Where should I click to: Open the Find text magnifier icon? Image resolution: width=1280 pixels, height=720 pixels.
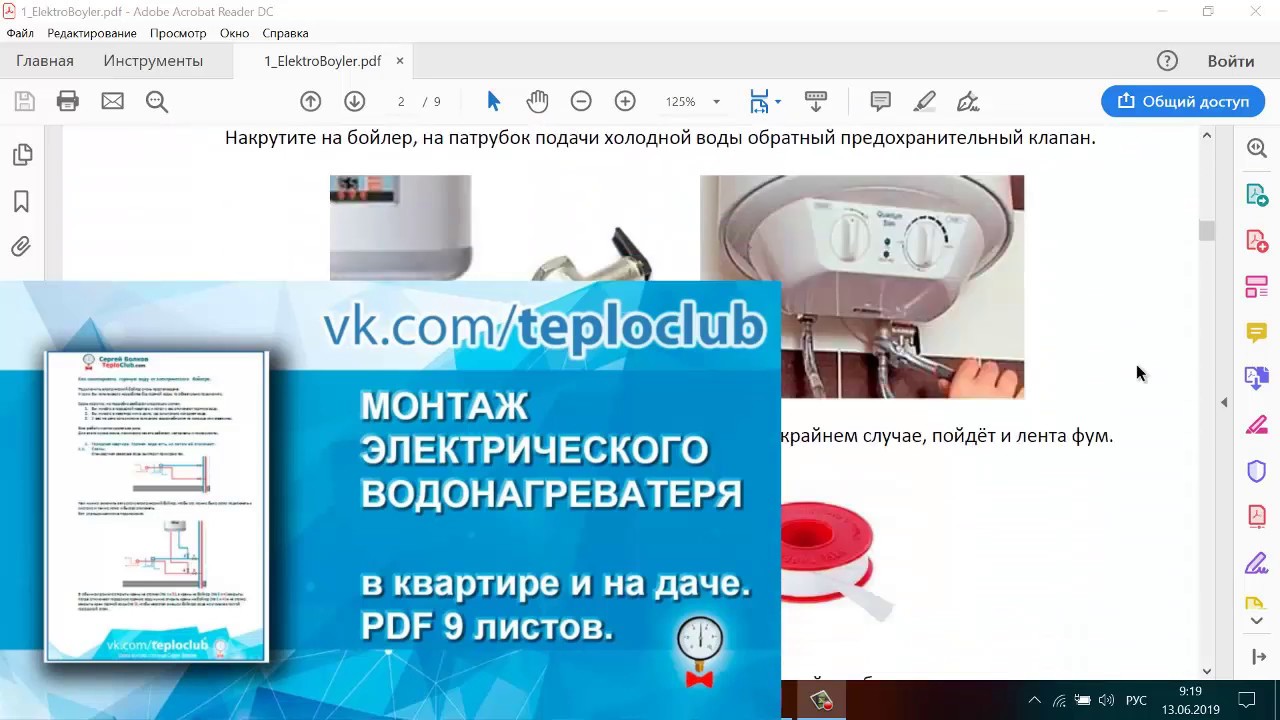[156, 101]
